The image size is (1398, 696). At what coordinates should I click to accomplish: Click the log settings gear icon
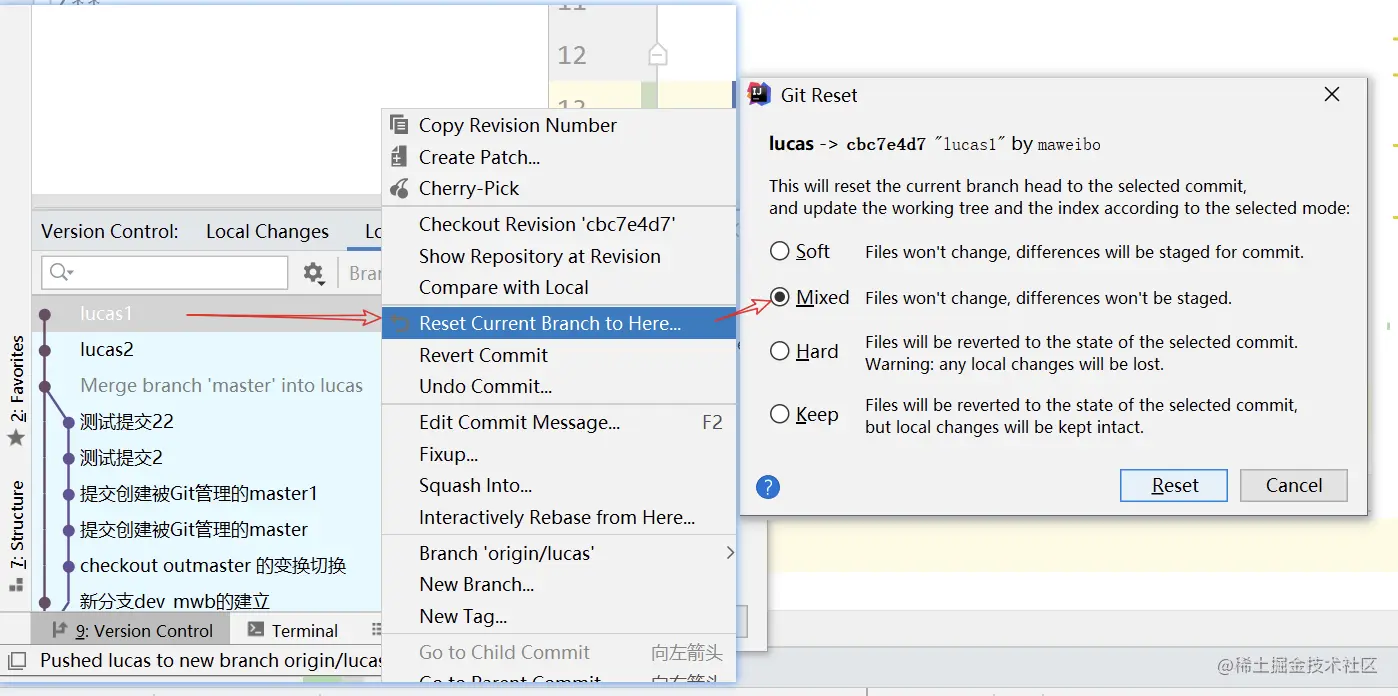314,273
